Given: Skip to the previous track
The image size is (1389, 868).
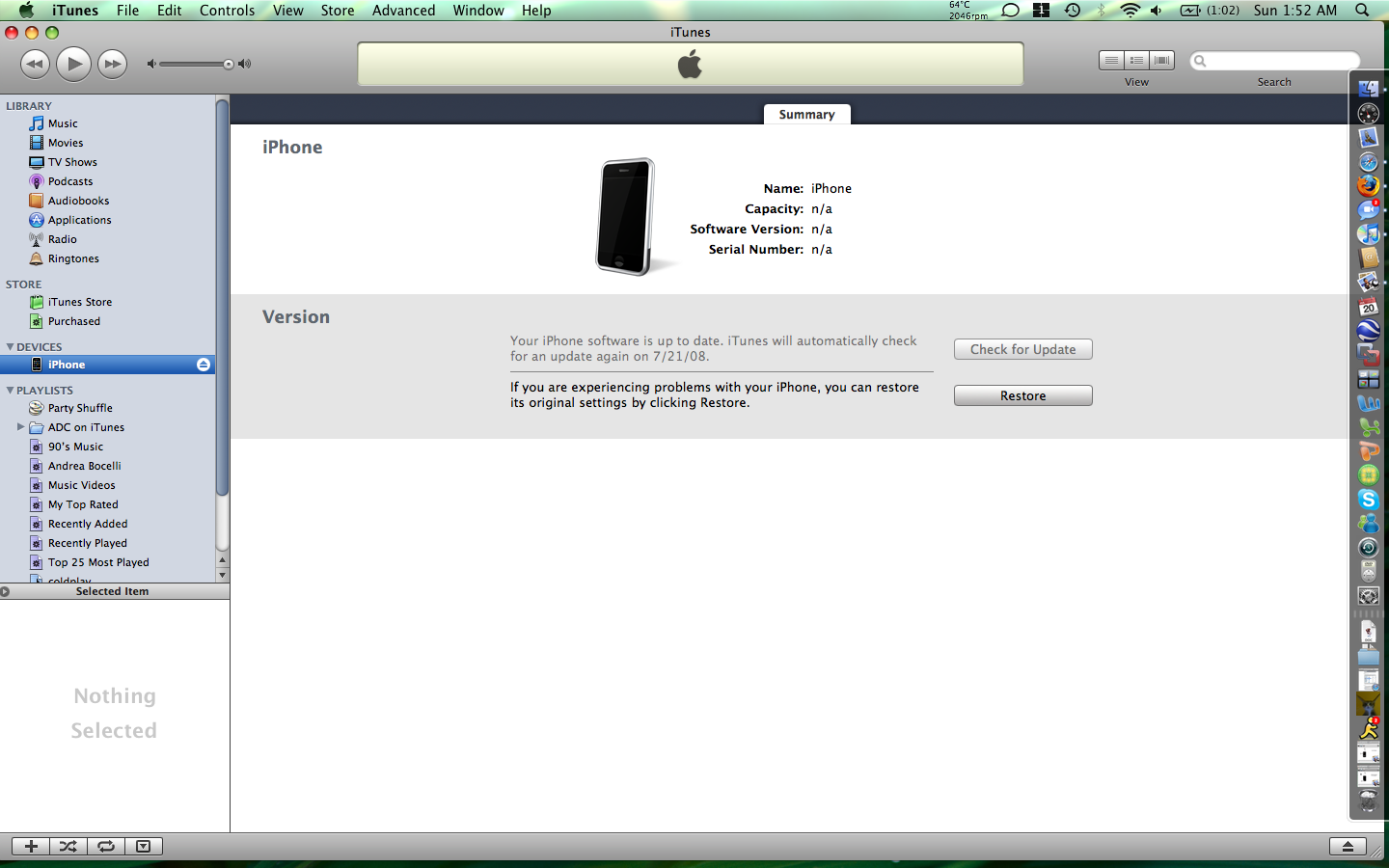Looking at the screenshot, I should tap(35, 65).
